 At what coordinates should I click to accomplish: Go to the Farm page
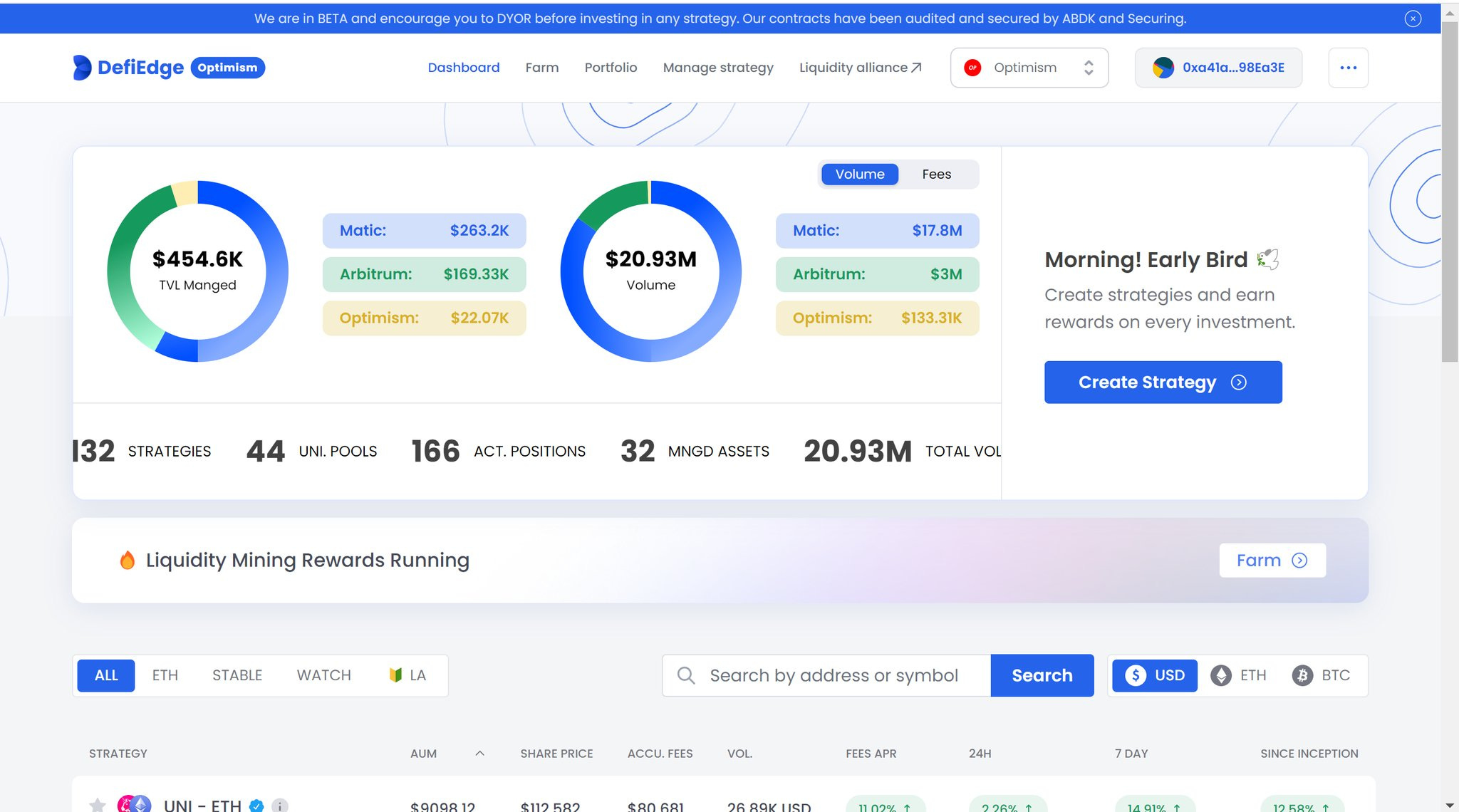(542, 68)
